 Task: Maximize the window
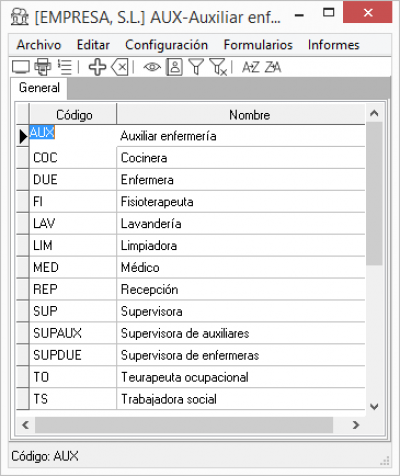pyautogui.click(x=329, y=13)
